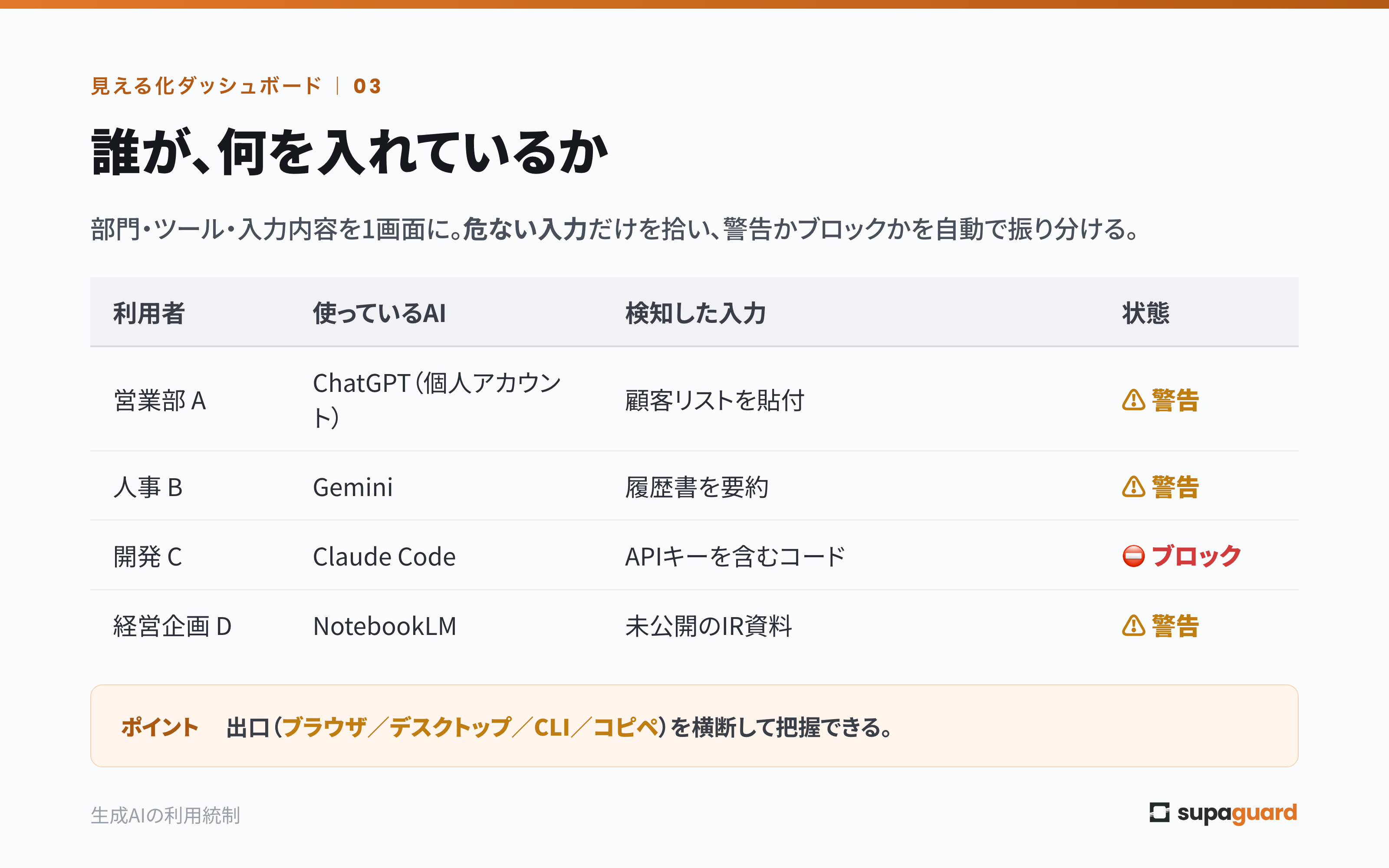Click the footer text 生成AIの利用統制
Image resolution: width=1389 pixels, height=868 pixels.
(165, 815)
